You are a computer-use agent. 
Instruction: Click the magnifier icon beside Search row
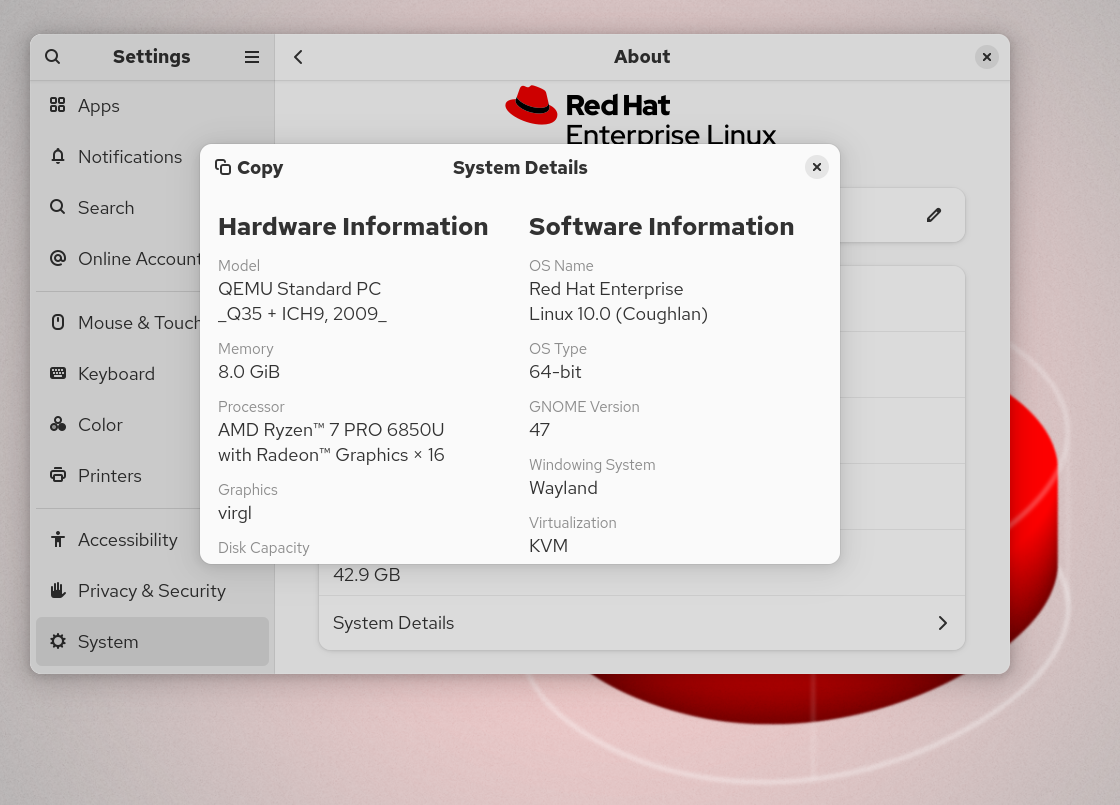click(58, 207)
